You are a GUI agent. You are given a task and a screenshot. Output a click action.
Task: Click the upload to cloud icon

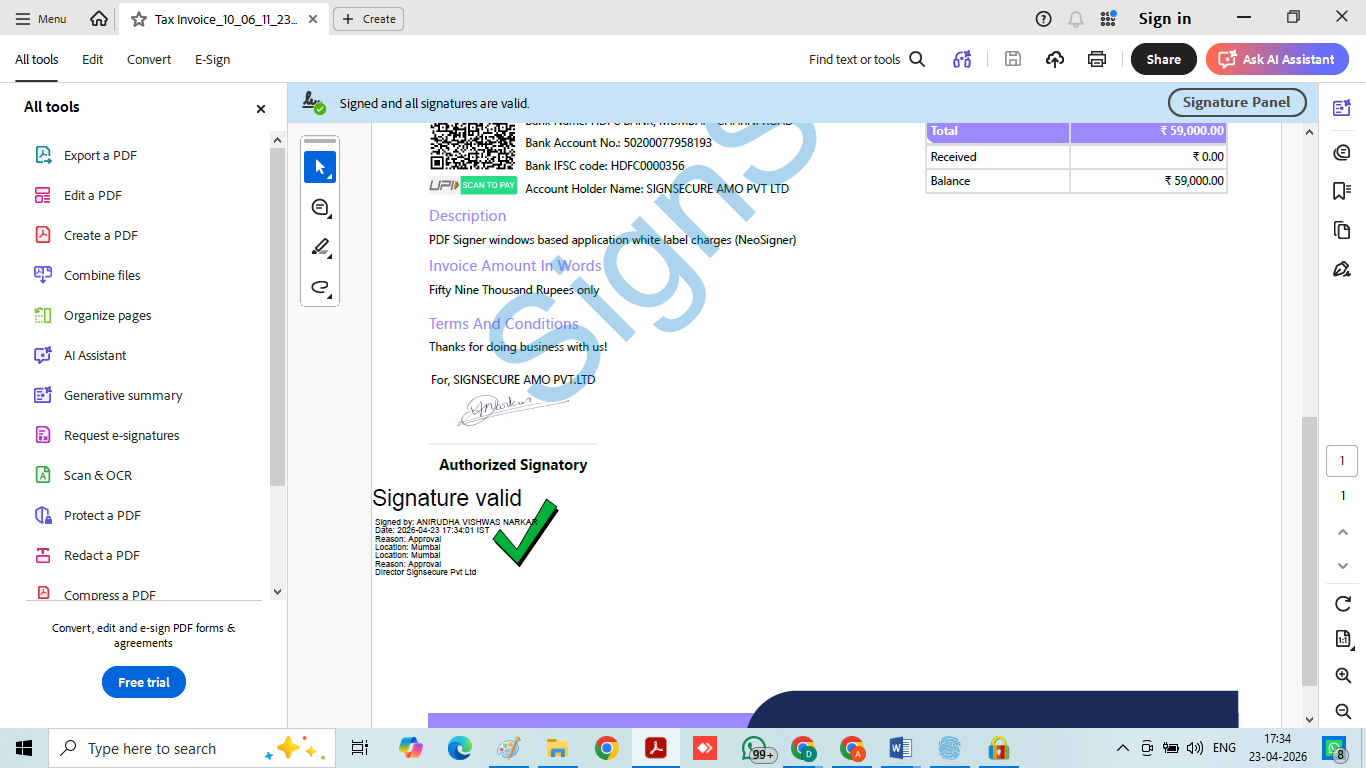1055,59
